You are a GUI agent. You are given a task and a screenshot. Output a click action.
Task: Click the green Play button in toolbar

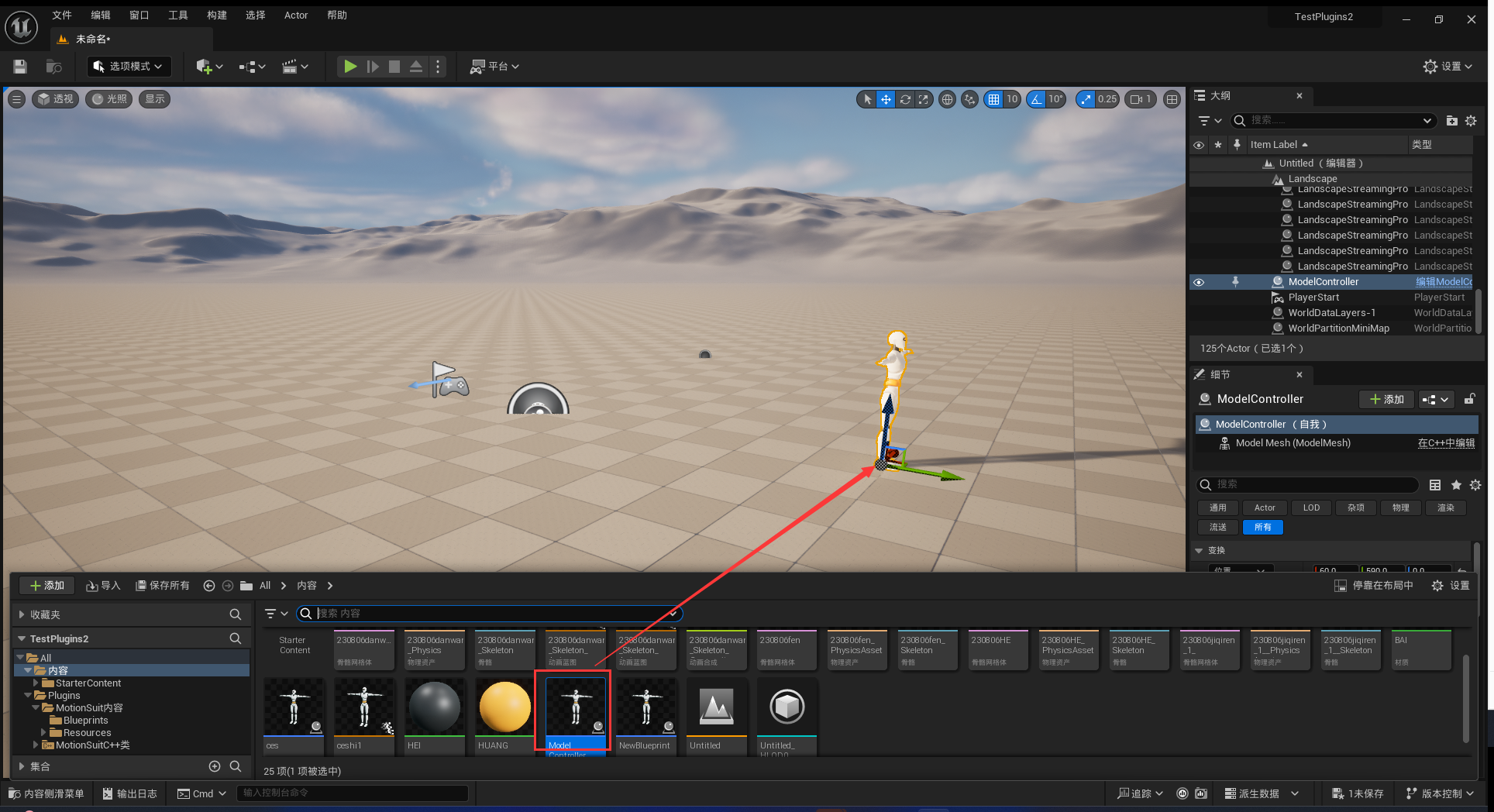[x=350, y=67]
